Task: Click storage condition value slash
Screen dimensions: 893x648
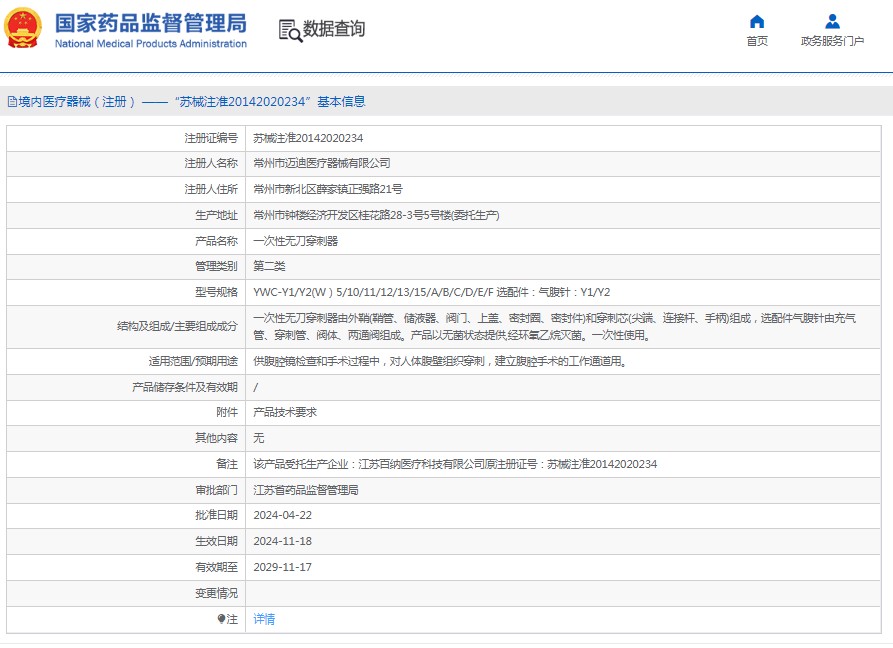Action: 256,387
